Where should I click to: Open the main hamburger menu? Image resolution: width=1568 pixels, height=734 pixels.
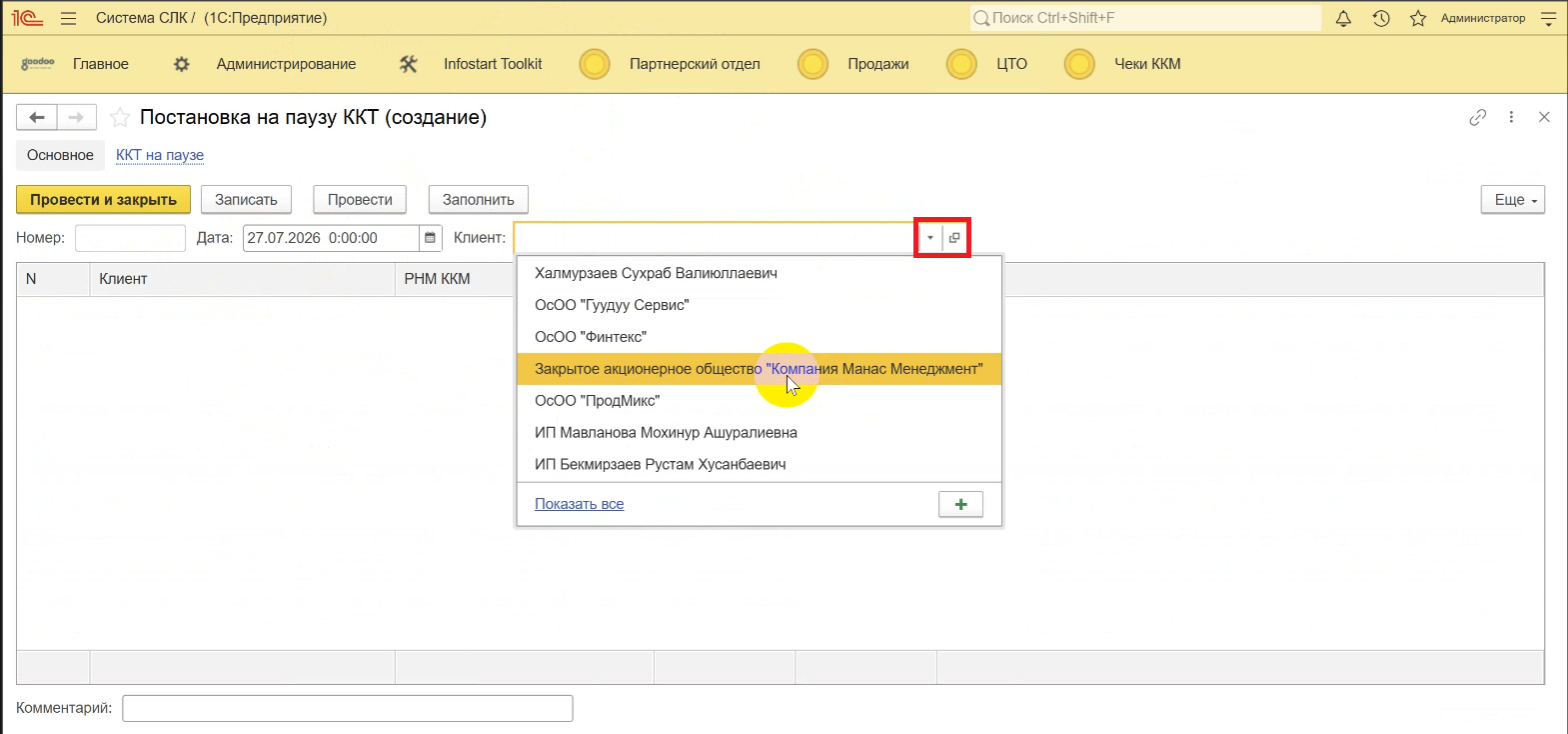pyautogui.click(x=69, y=18)
